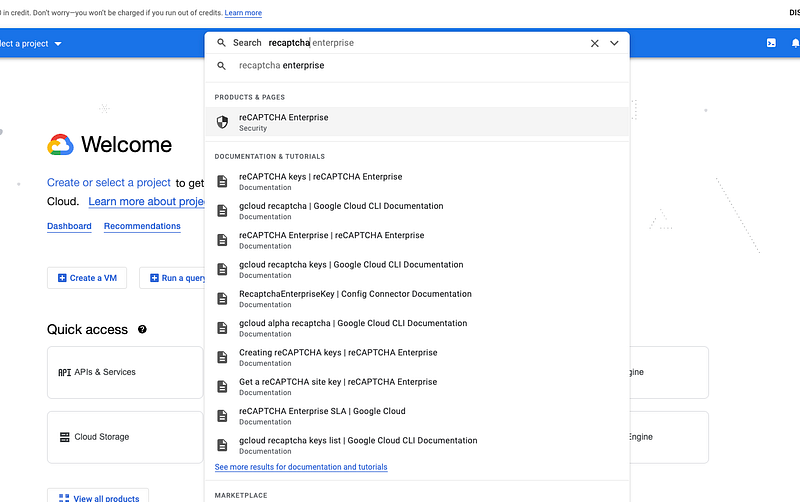This screenshot has width=800, height=502.
Task: Click plus icon on Create a VM button
Action: 62,278
